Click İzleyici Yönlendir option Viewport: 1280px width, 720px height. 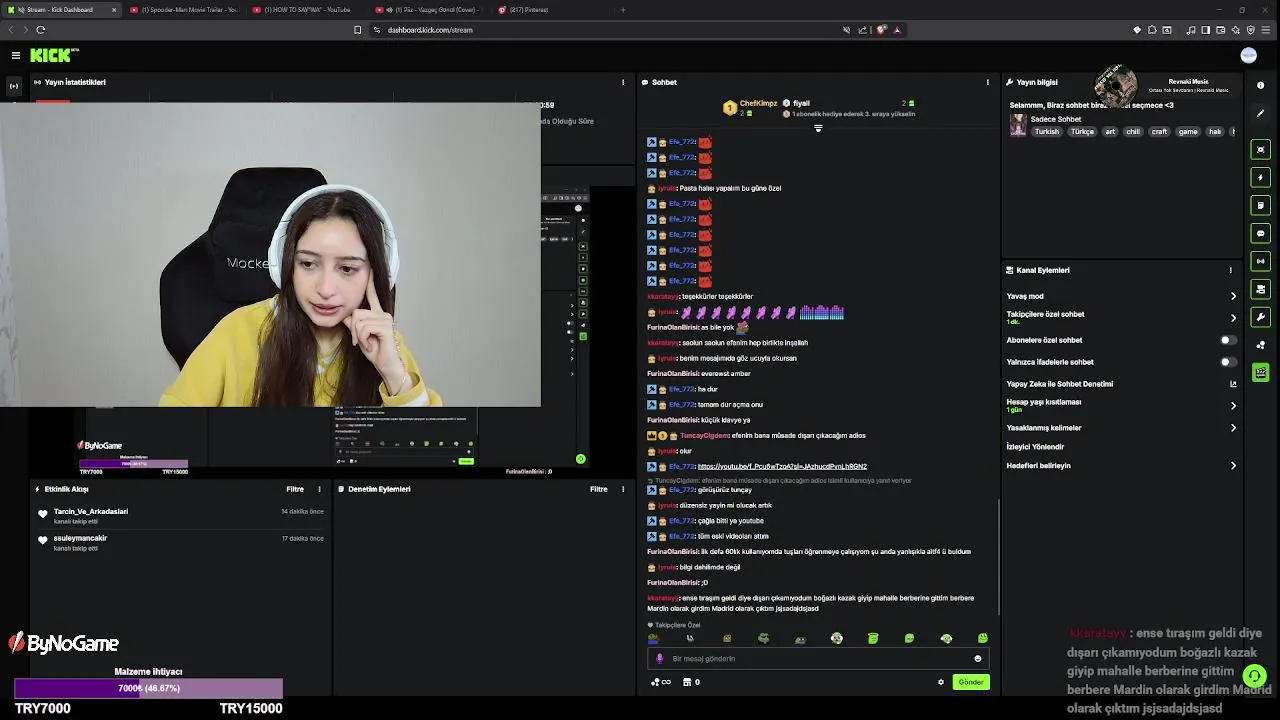tap(1035, 447)
